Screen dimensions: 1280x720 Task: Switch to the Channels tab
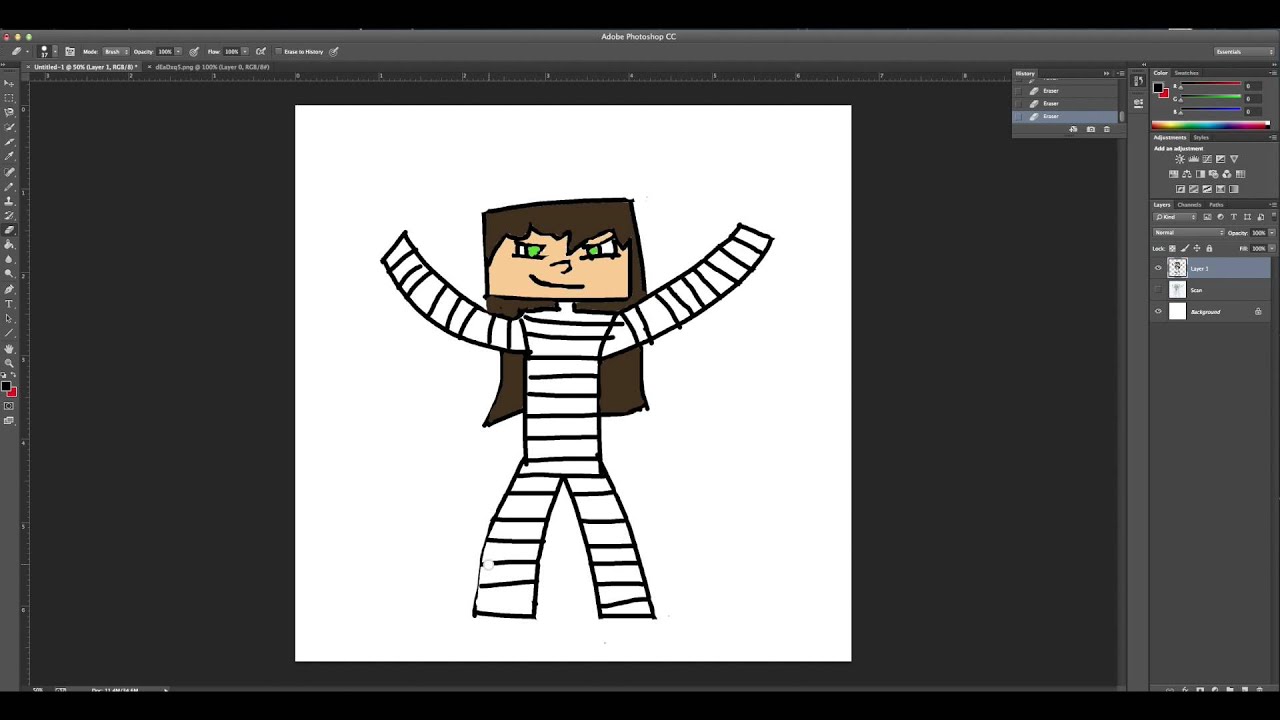(1189, 205)
